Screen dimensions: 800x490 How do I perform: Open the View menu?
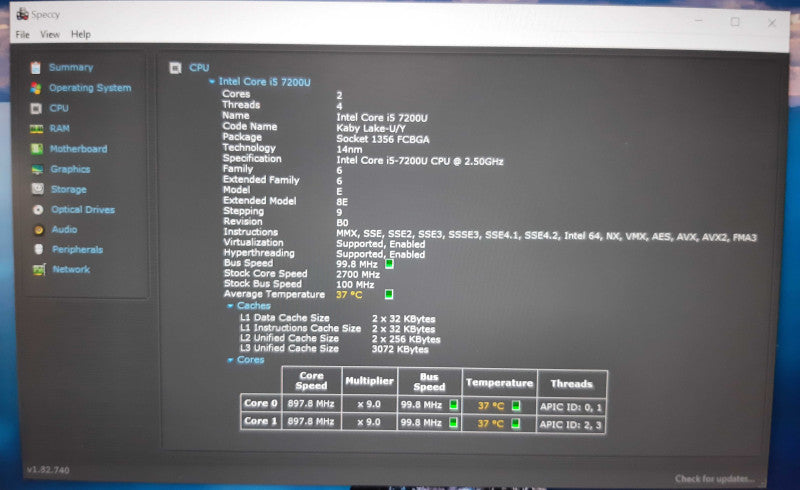coord(50,35)
